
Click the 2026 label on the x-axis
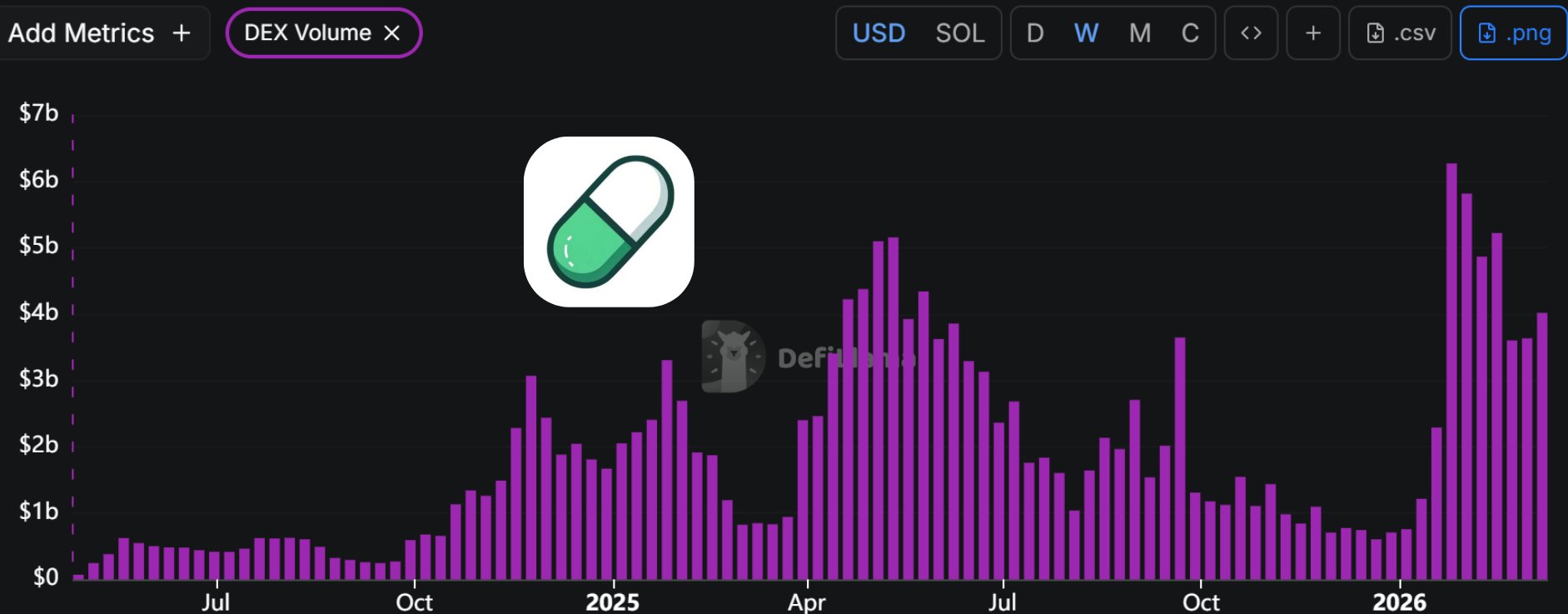1399,602
